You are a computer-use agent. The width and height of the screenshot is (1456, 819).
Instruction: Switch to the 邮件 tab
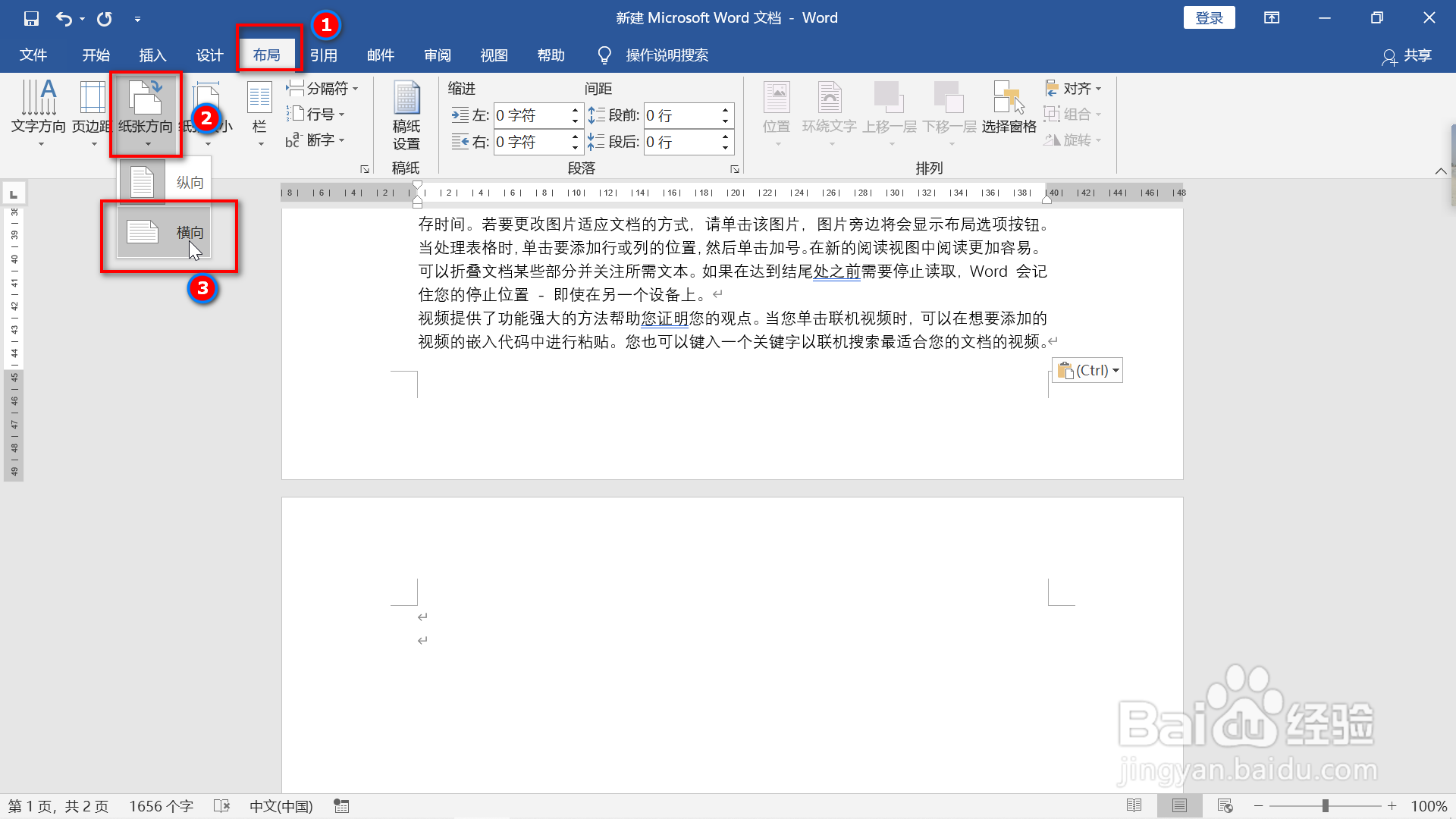[381, 55]
